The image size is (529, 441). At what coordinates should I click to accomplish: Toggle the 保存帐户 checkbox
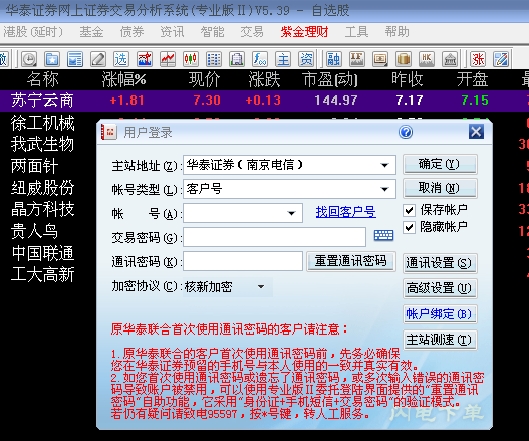tap(409, 211)
